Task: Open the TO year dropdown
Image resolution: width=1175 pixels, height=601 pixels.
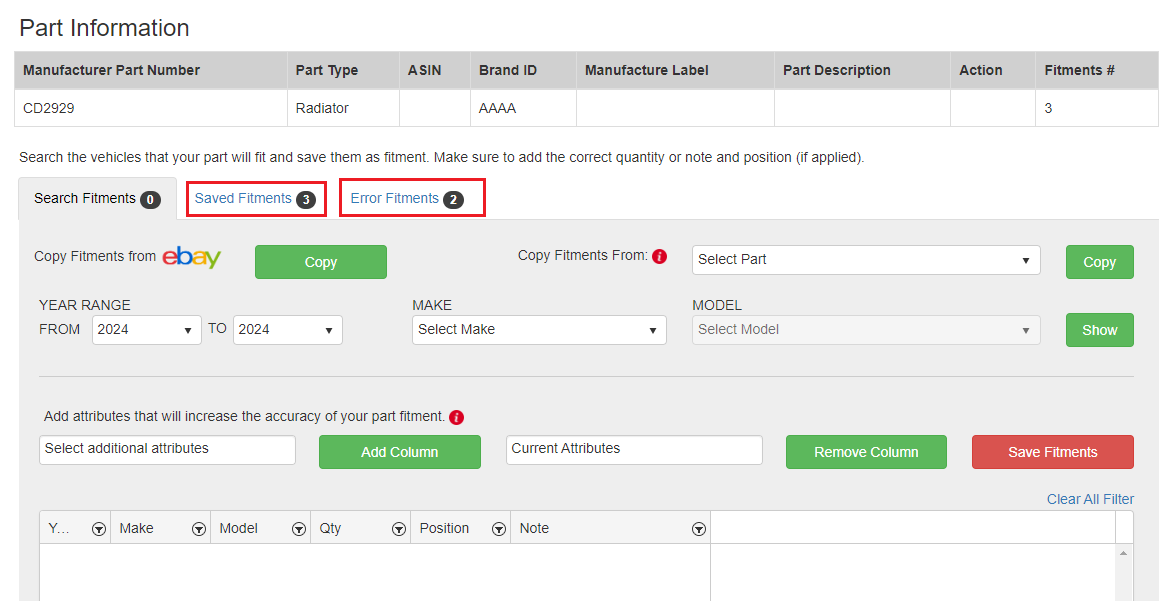Action: (x=287, y=330)
